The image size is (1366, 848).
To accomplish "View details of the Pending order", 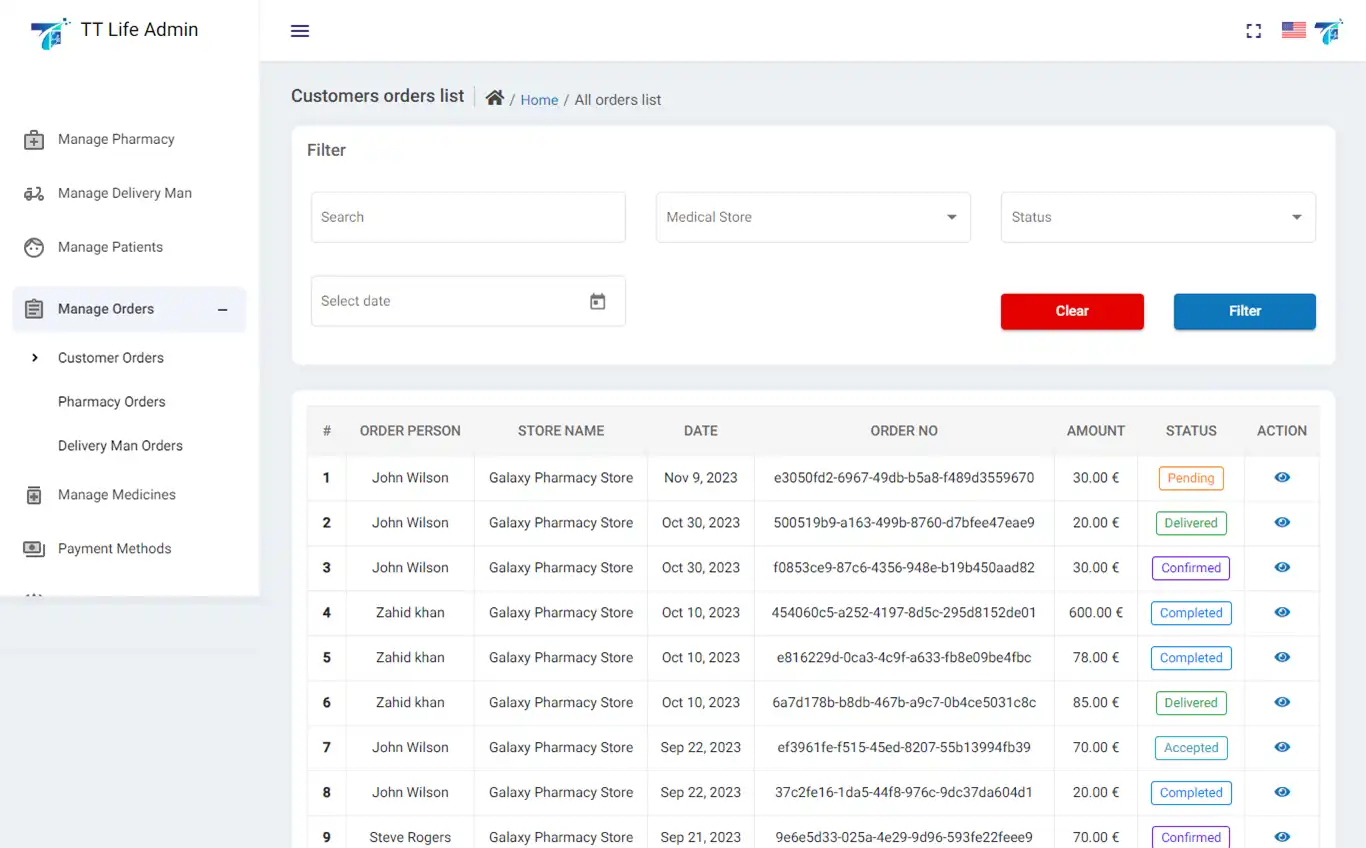I will [x=1281, y=477].
